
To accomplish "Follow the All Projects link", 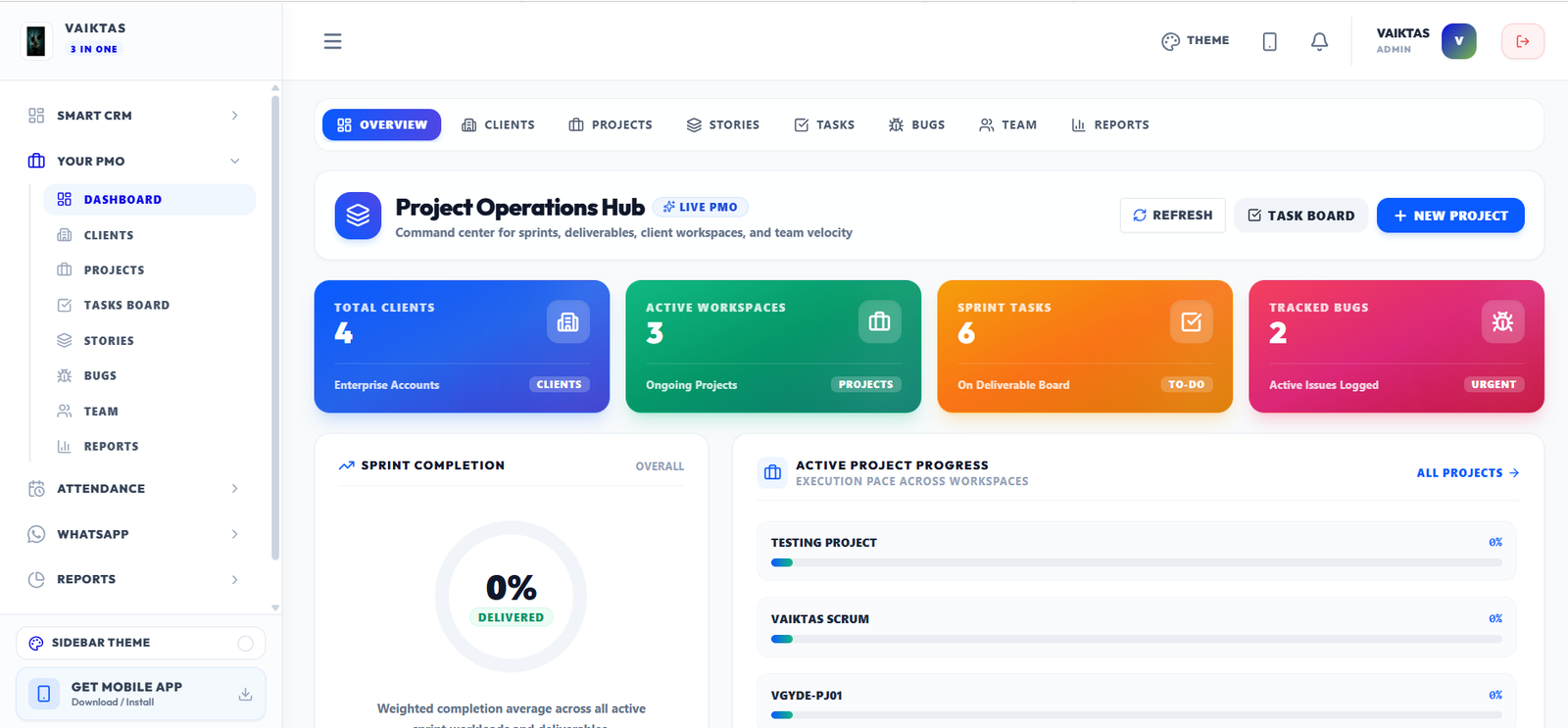I will coord(1468,473).
